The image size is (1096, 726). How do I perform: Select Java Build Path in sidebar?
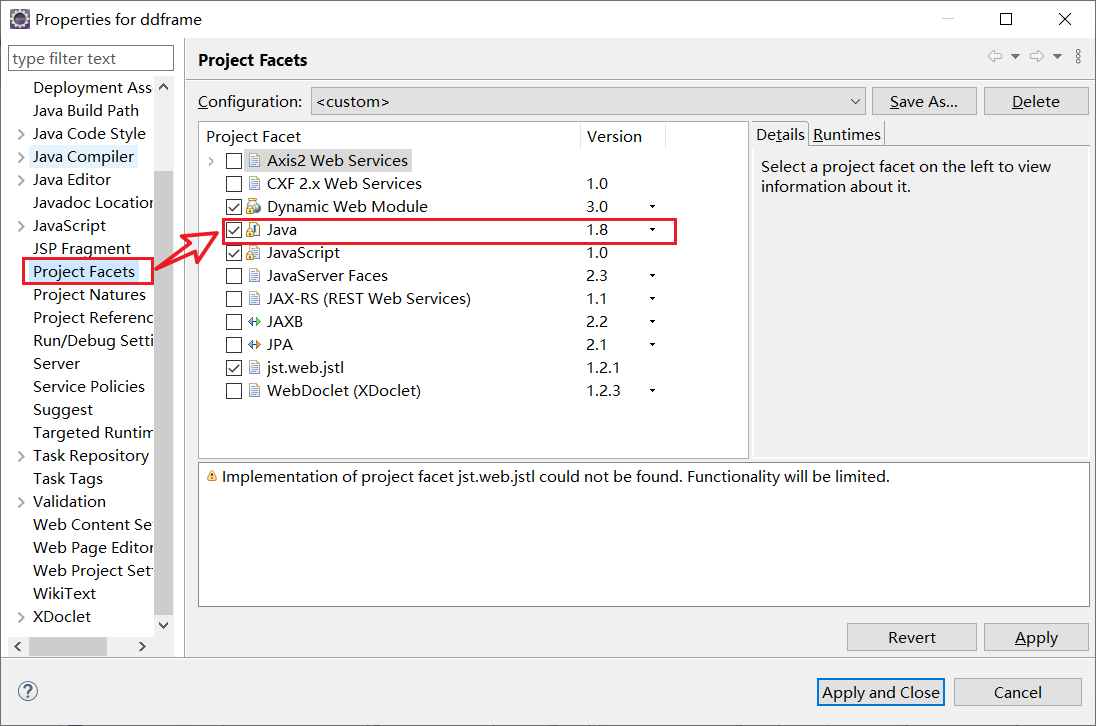86,111
